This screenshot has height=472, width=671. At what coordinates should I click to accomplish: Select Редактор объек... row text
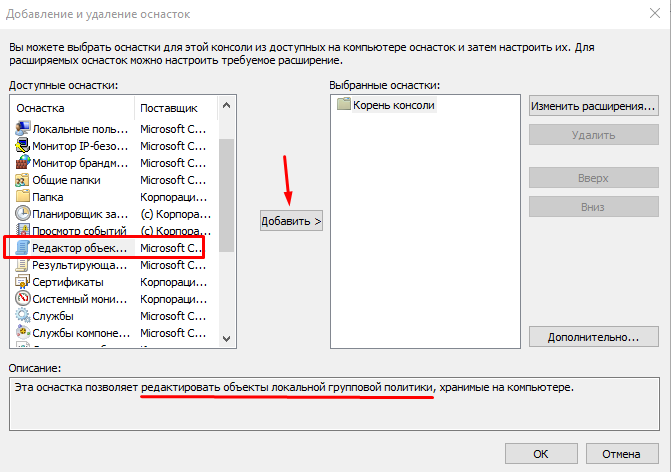click(80, 248)
